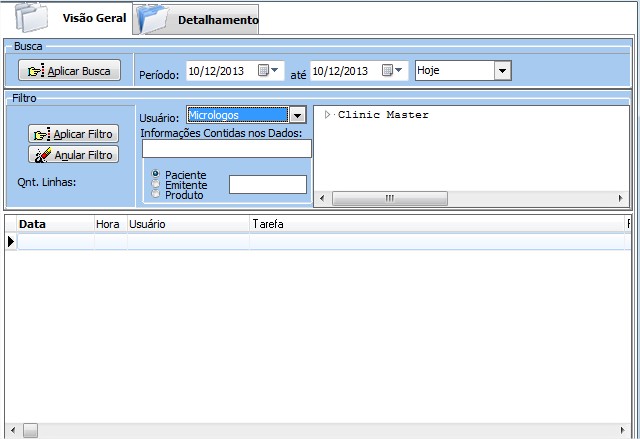640x439 pixels.
Task: Click the text field beside radio options
Action: click(x=267, y=185)
